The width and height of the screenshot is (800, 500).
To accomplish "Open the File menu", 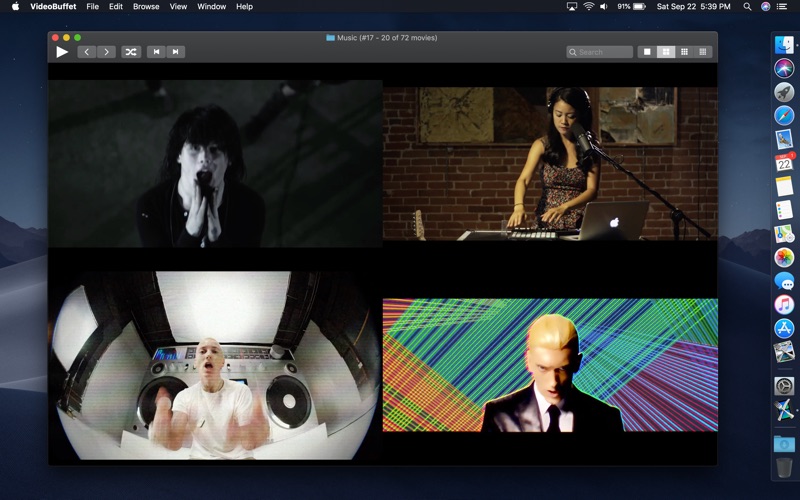I will pos(92,7).
